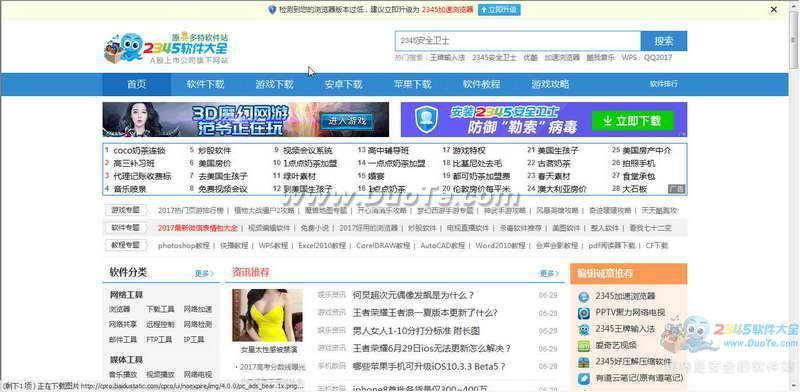Click the red 2345加速浏览器 link in the notification
800x392 pixels.
pos(447,10)
